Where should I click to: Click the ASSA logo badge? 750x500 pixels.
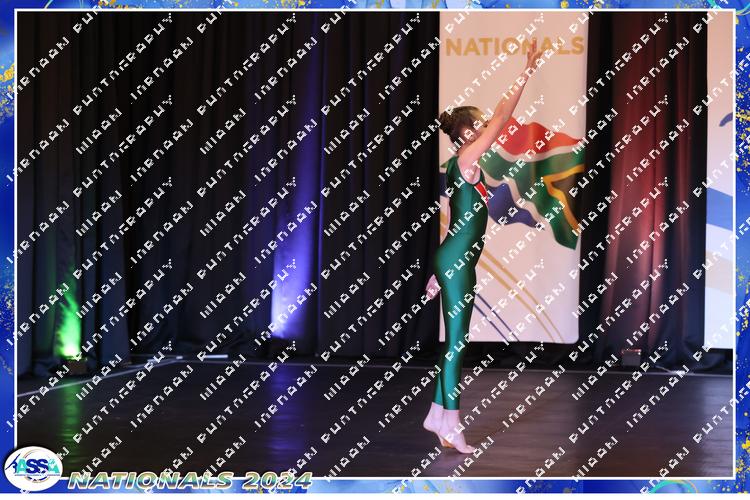33,469
